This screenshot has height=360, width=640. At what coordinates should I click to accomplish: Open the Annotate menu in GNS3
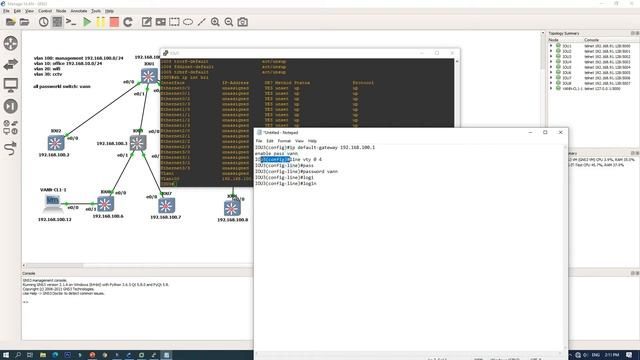click(x=79, y=11)
